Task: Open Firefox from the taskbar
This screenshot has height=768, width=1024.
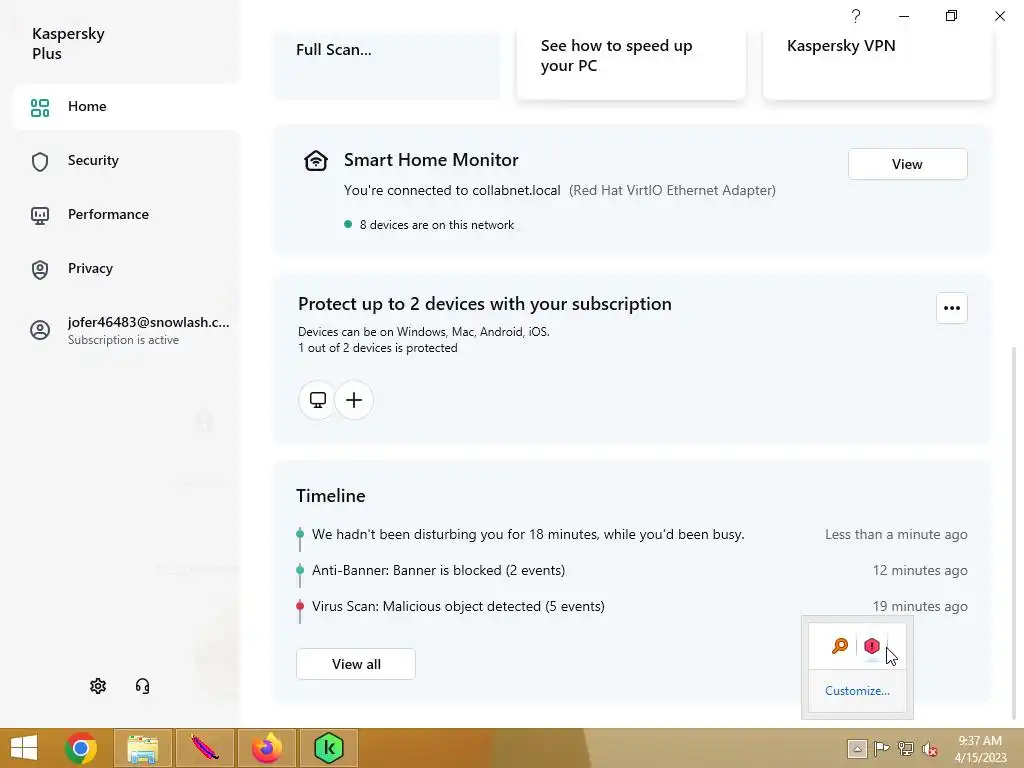Action: 266,748
